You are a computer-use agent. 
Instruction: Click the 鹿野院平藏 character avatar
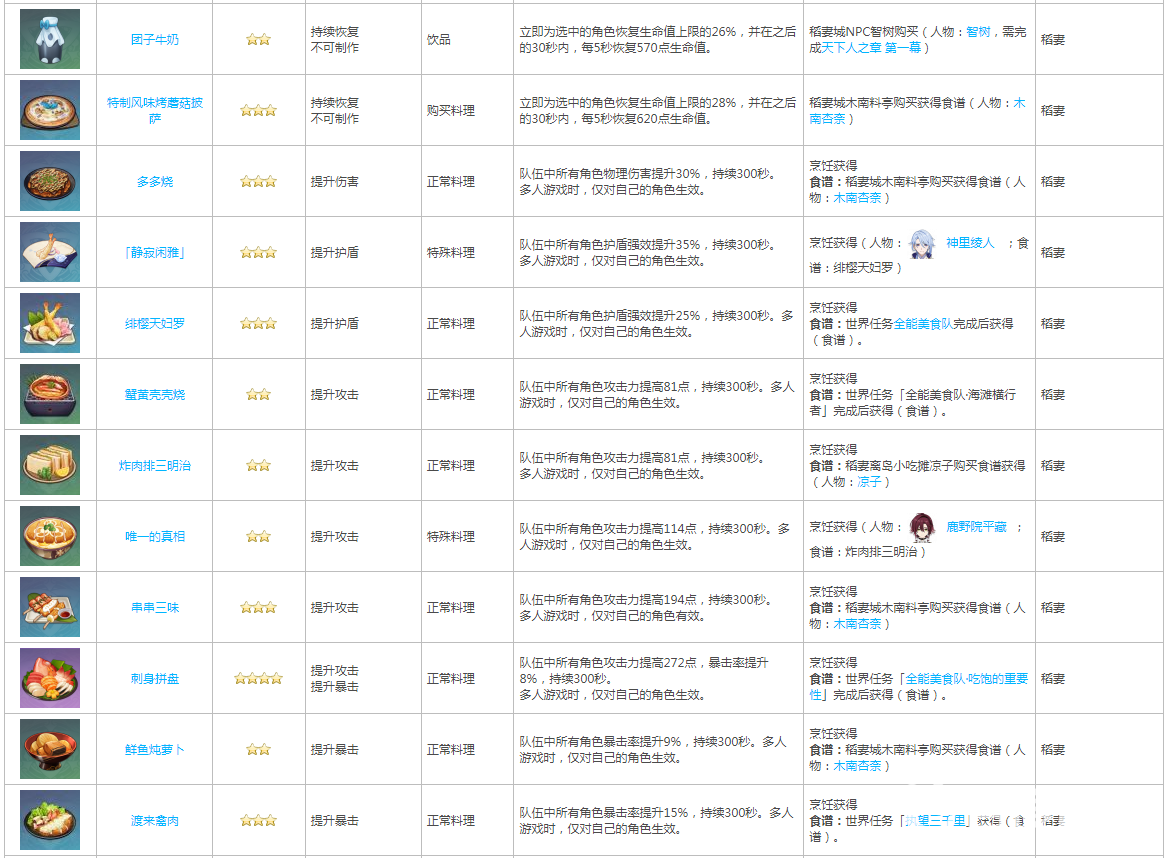920,527
